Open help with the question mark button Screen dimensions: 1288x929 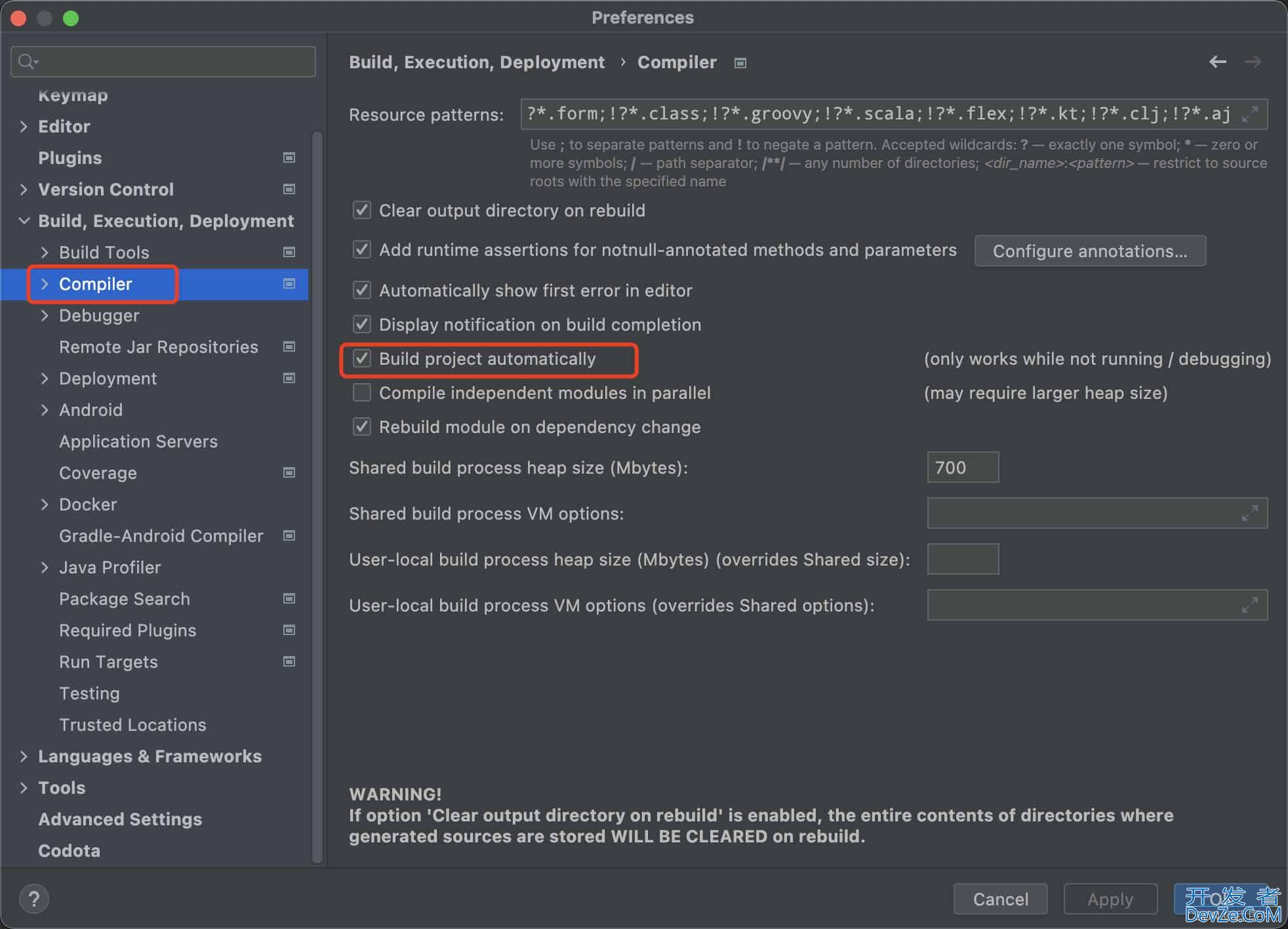click(34, 899)
